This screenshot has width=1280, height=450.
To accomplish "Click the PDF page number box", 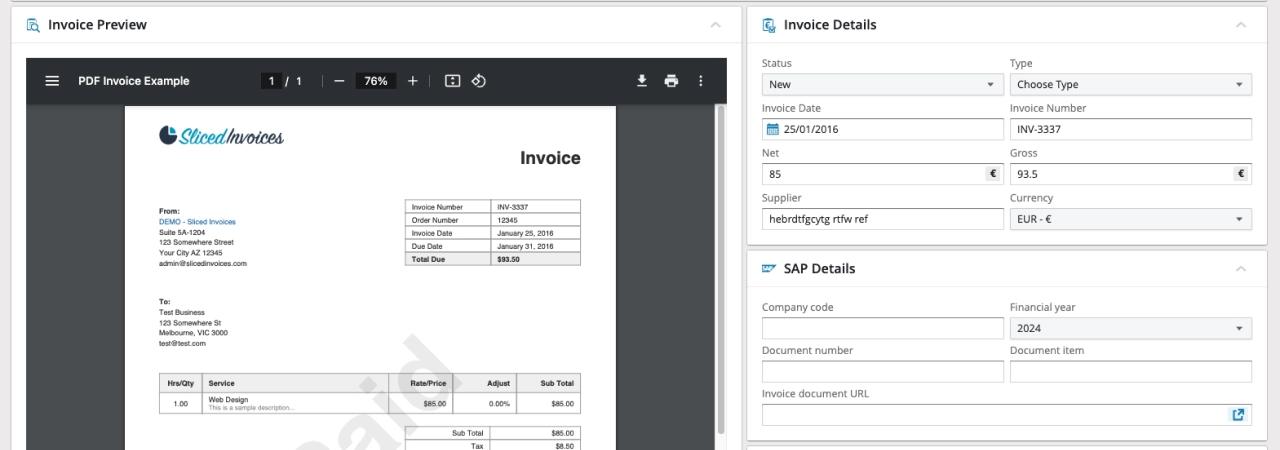I will (x=270, y=81).
